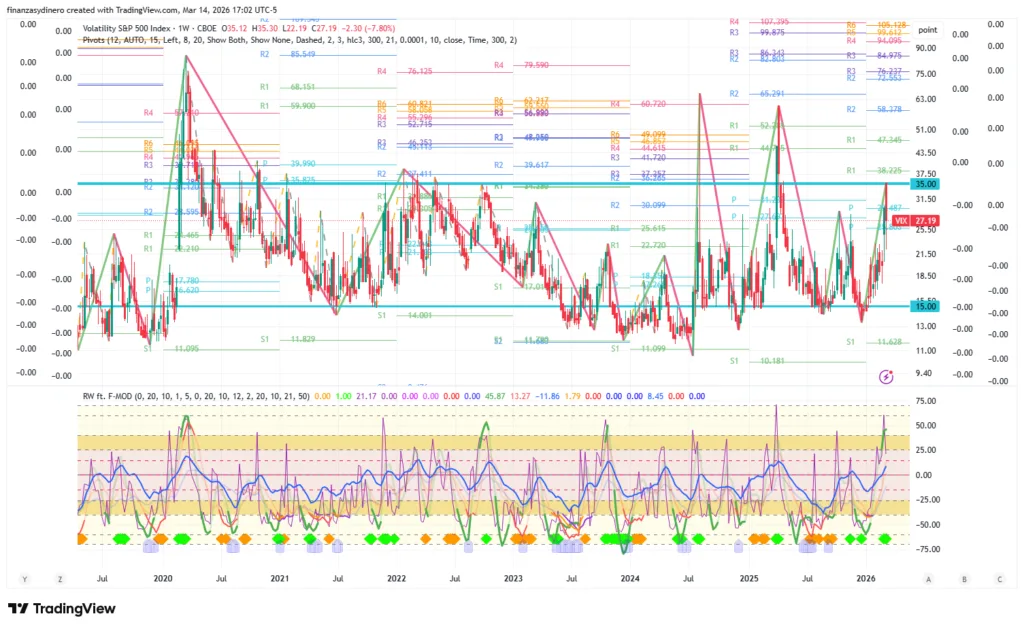This screenshot has height=629, width=1024.
Task: Select the circled B scale icon
Action: click(964, 579)
